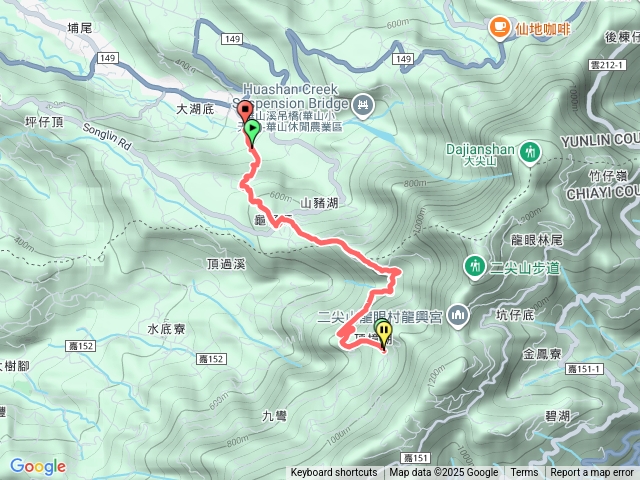Click the 頂過溪 place name
Image resolution: width=640 pixels, height=480 pixels.
click(226, 264)
